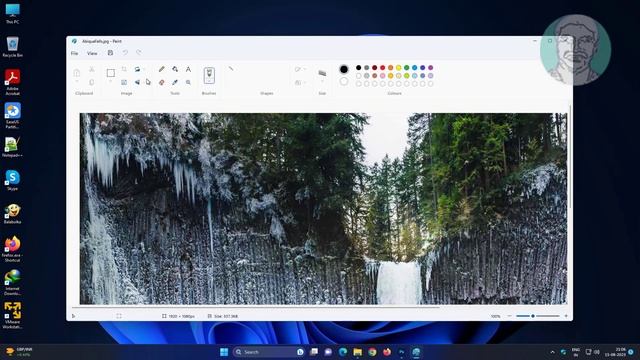640x360 pixels.
Task: Expand the Selection dropdown arrow
Action: [111, 82]
